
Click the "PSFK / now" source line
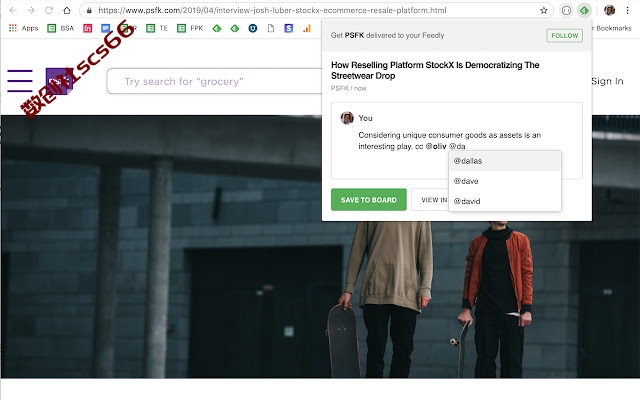pos(349,88)
